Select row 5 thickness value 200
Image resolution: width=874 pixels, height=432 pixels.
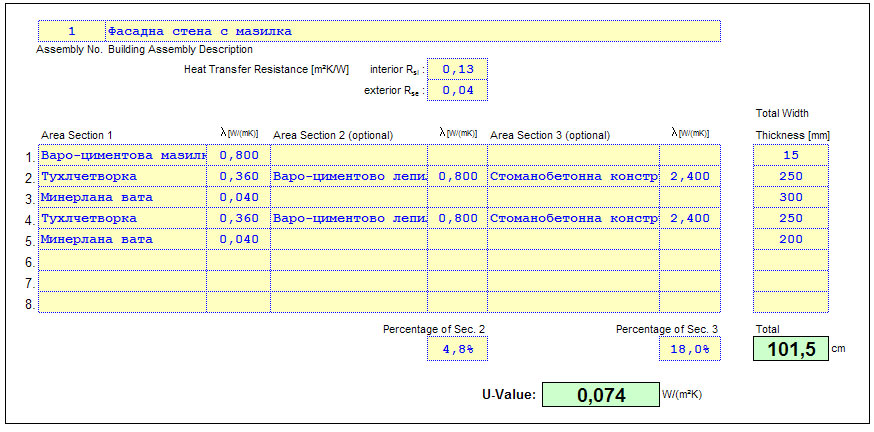[x=790, y=239]
